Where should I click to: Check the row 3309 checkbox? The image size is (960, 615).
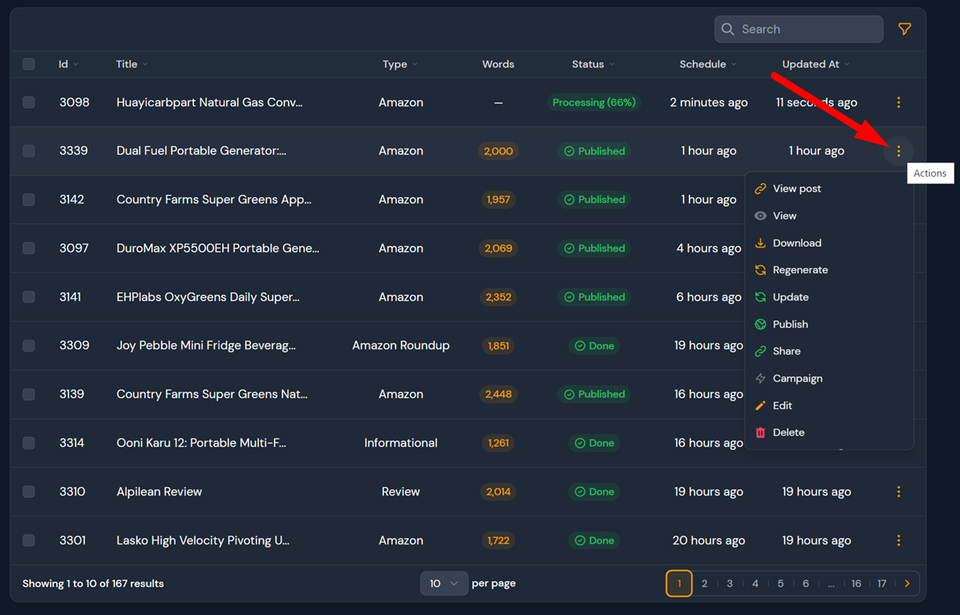[x=29, y=345]
